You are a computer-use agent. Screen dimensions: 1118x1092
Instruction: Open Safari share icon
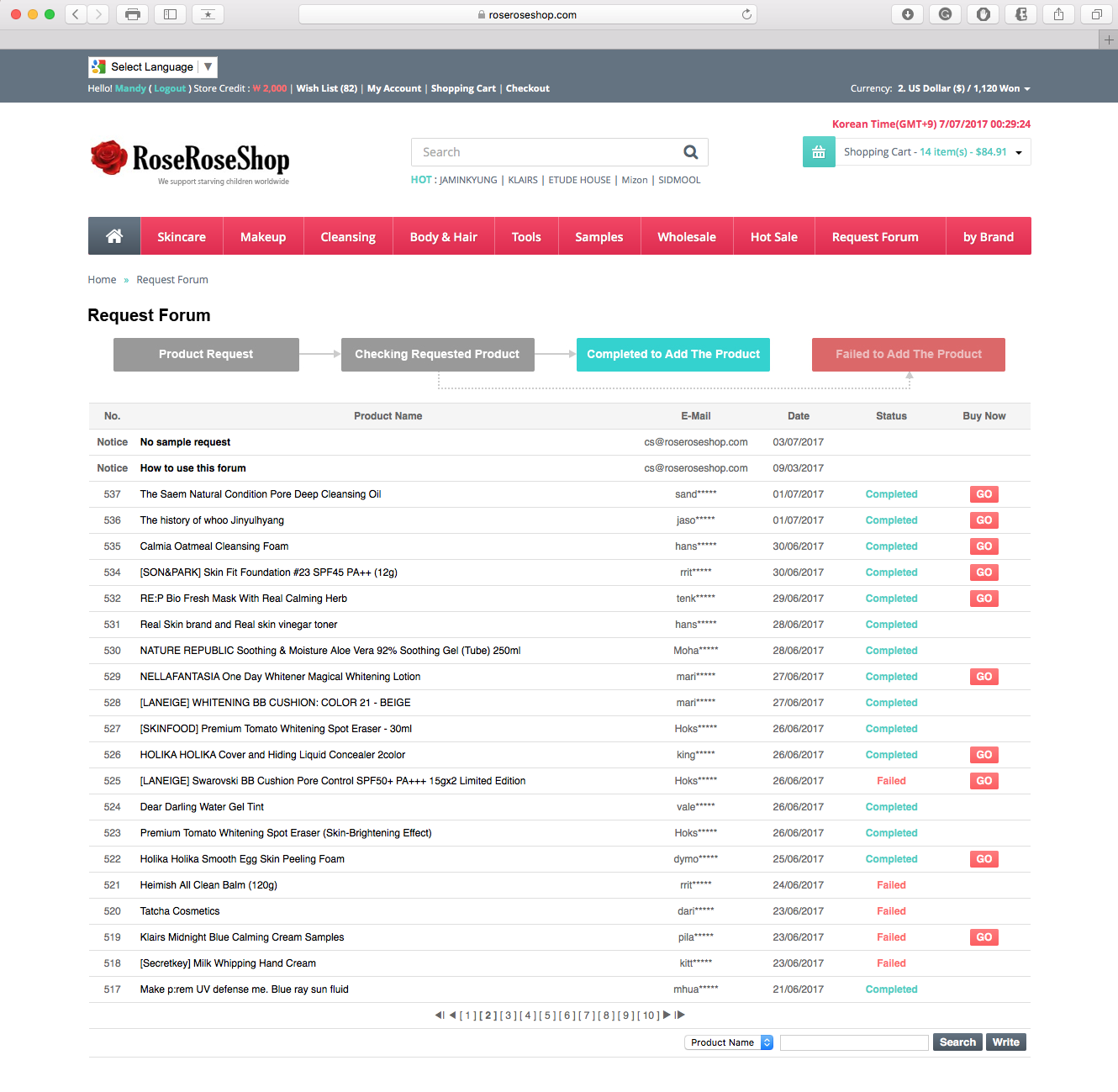pyautogui.click(x=1058, y=14)
